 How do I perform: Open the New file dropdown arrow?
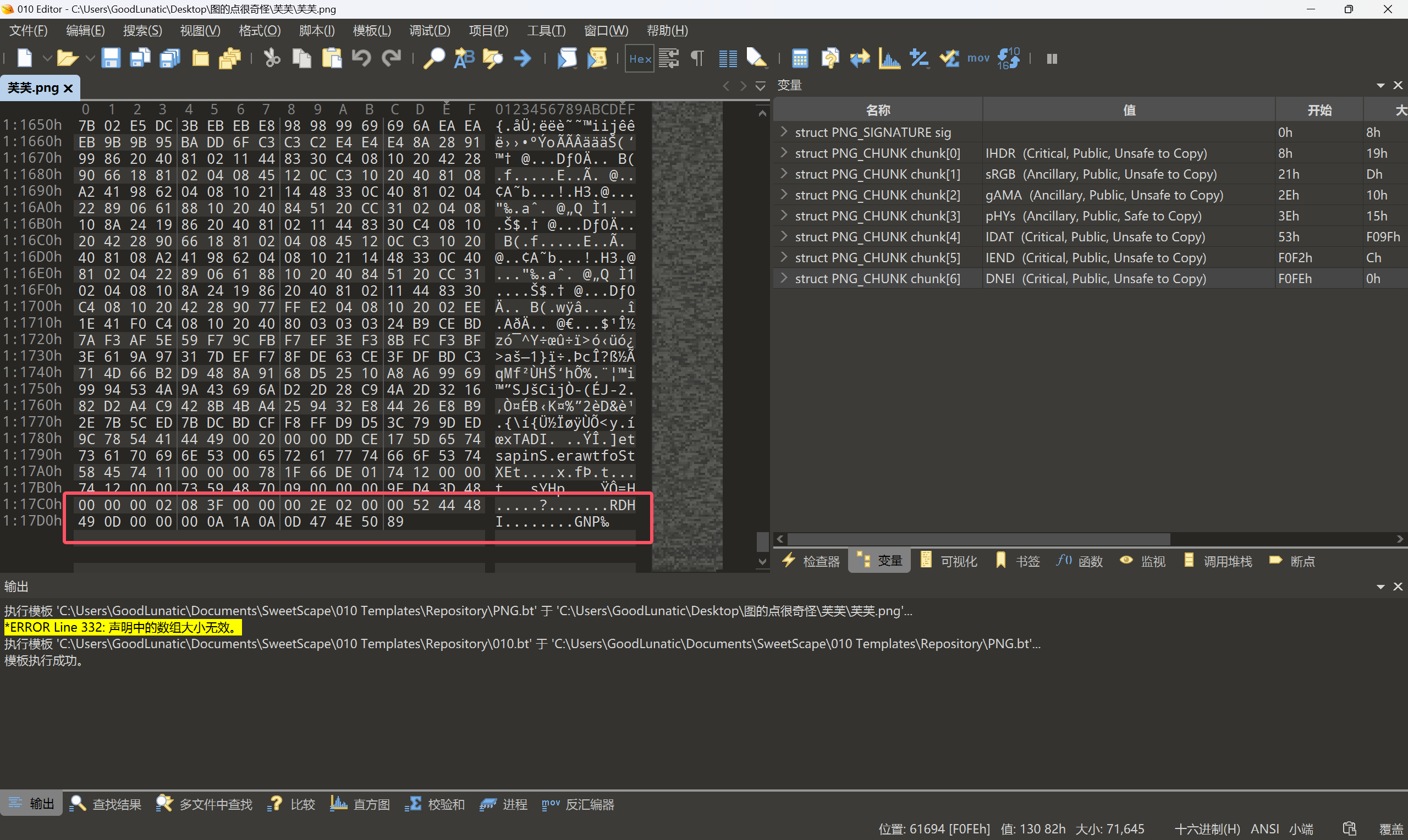[x=47, y=58]
